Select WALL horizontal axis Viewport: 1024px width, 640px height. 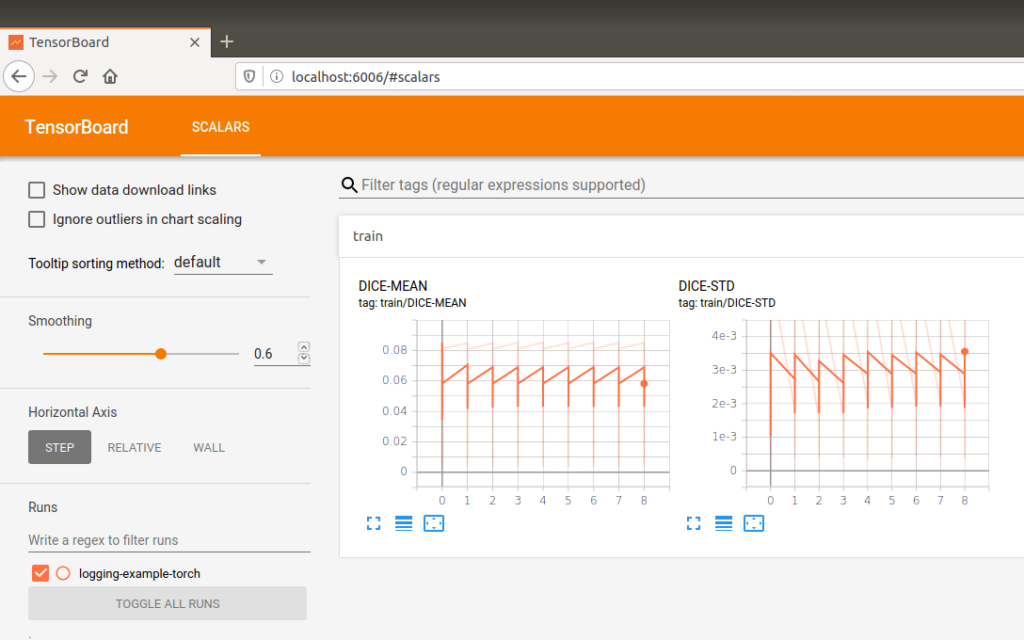[209, 447]
